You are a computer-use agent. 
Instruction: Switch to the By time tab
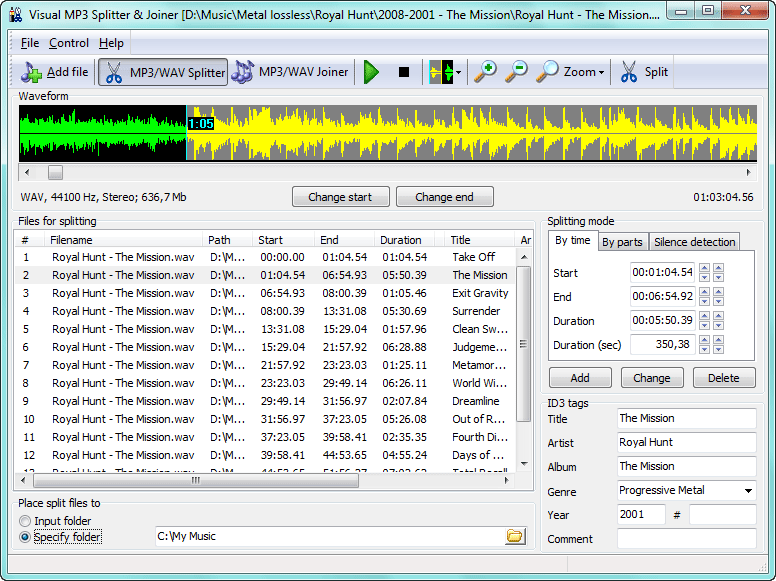573,241
